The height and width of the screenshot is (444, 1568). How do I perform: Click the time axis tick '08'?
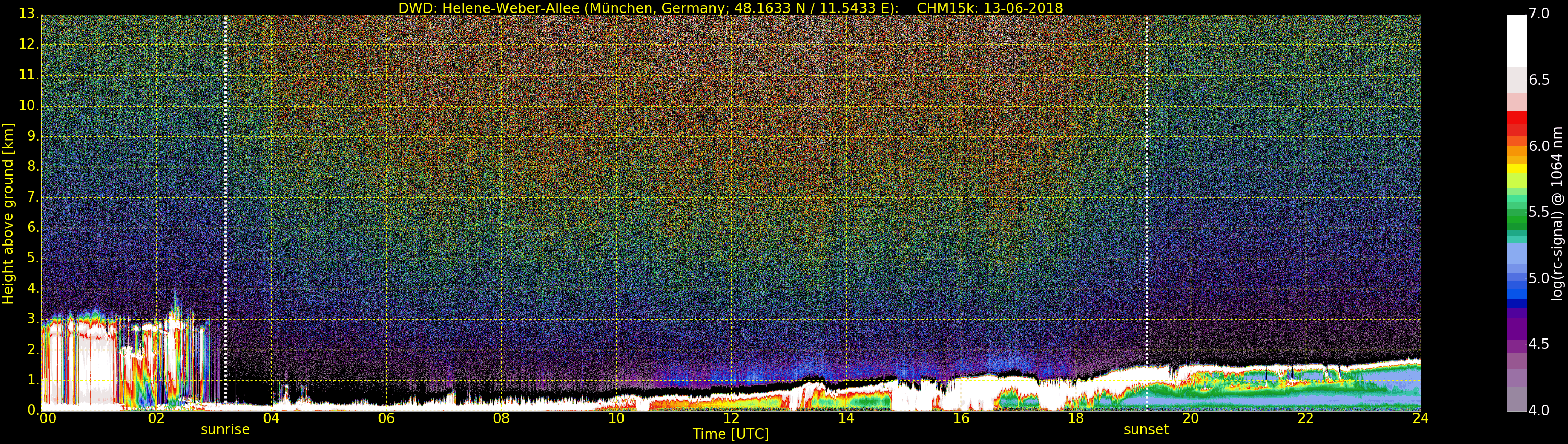[x=501, y=418]
